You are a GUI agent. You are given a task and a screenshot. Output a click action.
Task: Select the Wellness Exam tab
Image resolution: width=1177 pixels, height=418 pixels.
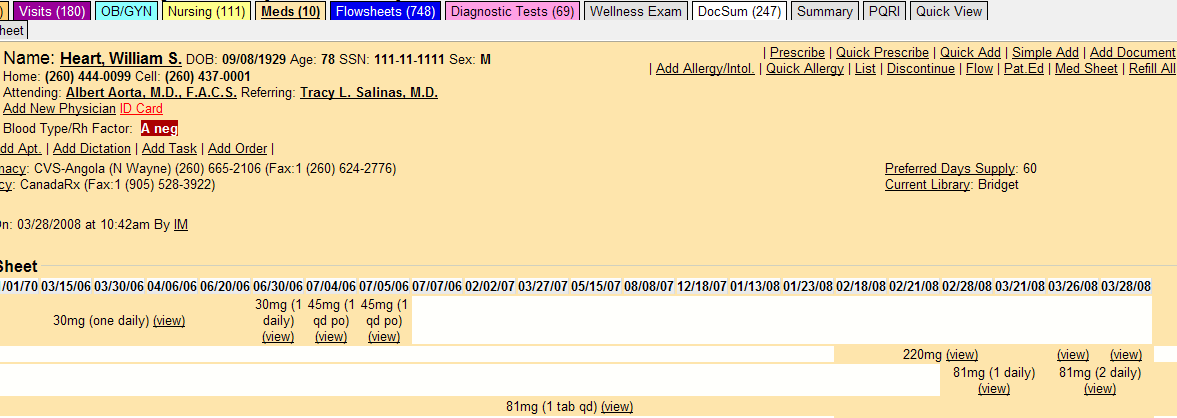point(637,11)
